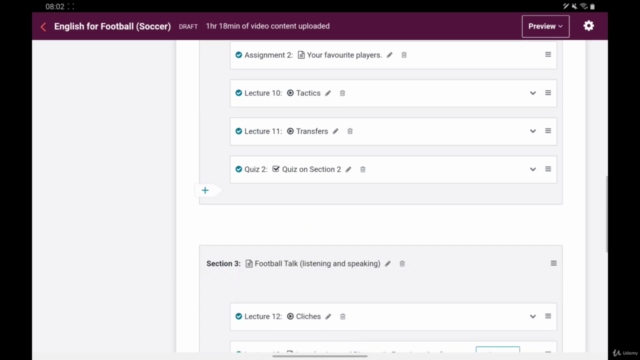Image resolution: width=640 pixels, height=360 pixels.
Task: Click Quiz 2 reorder handle
Action: [x=548, y=169]
